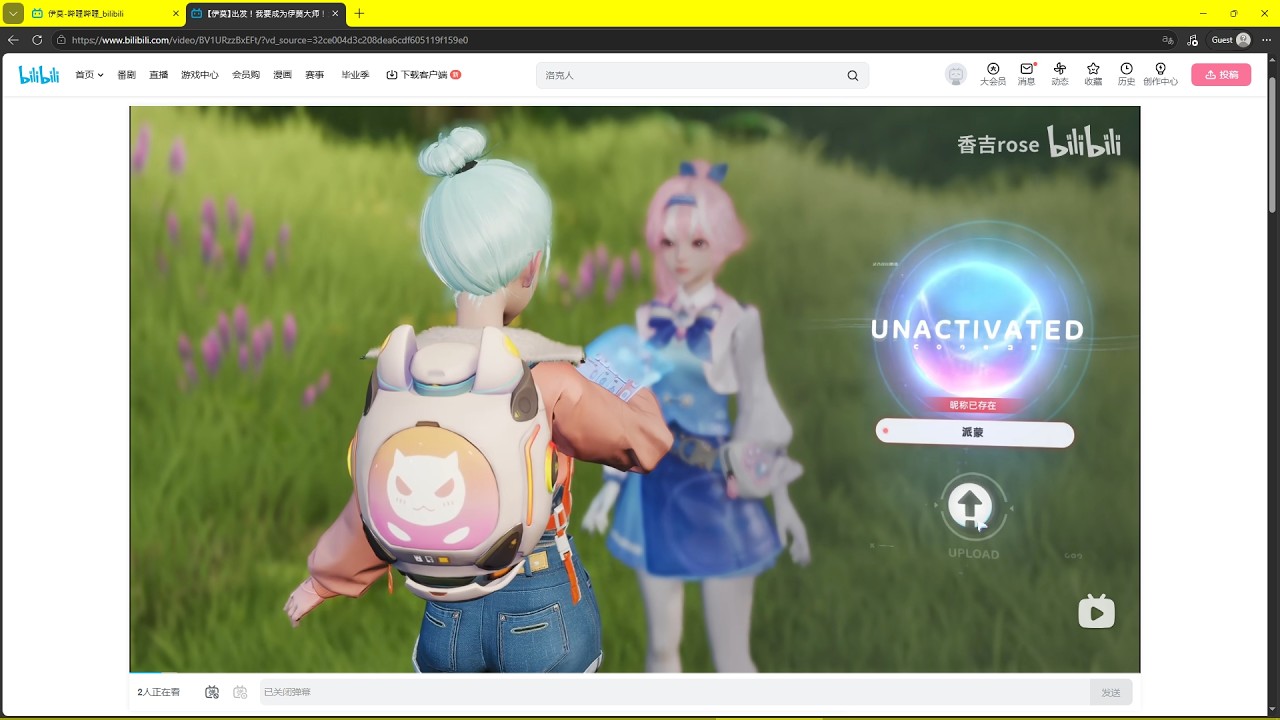Expand the tab search dropdown
This screenshot has height=720, width=1280.
coord(13,13)
